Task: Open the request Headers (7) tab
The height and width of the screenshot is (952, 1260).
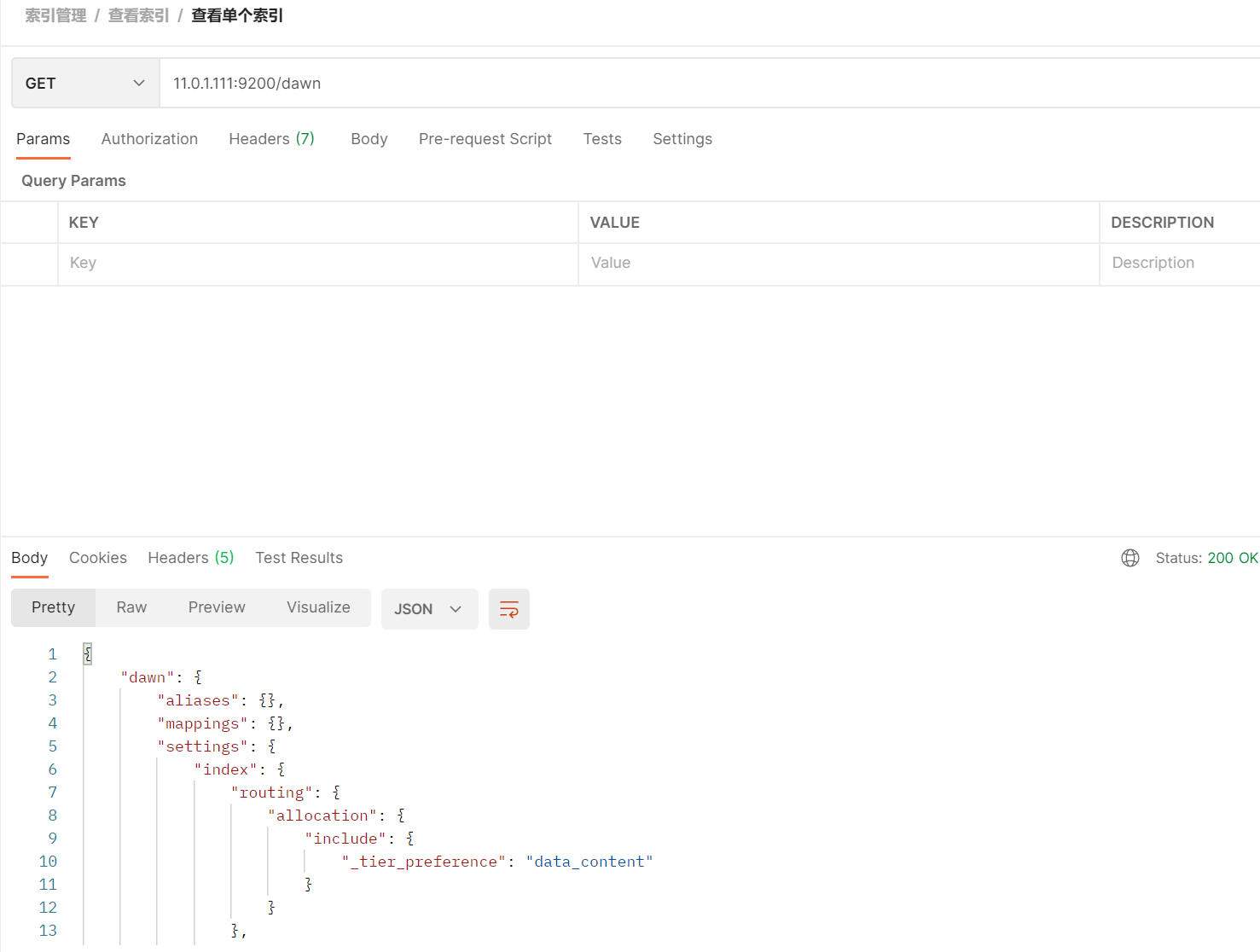Action: [x=271, y=139]
